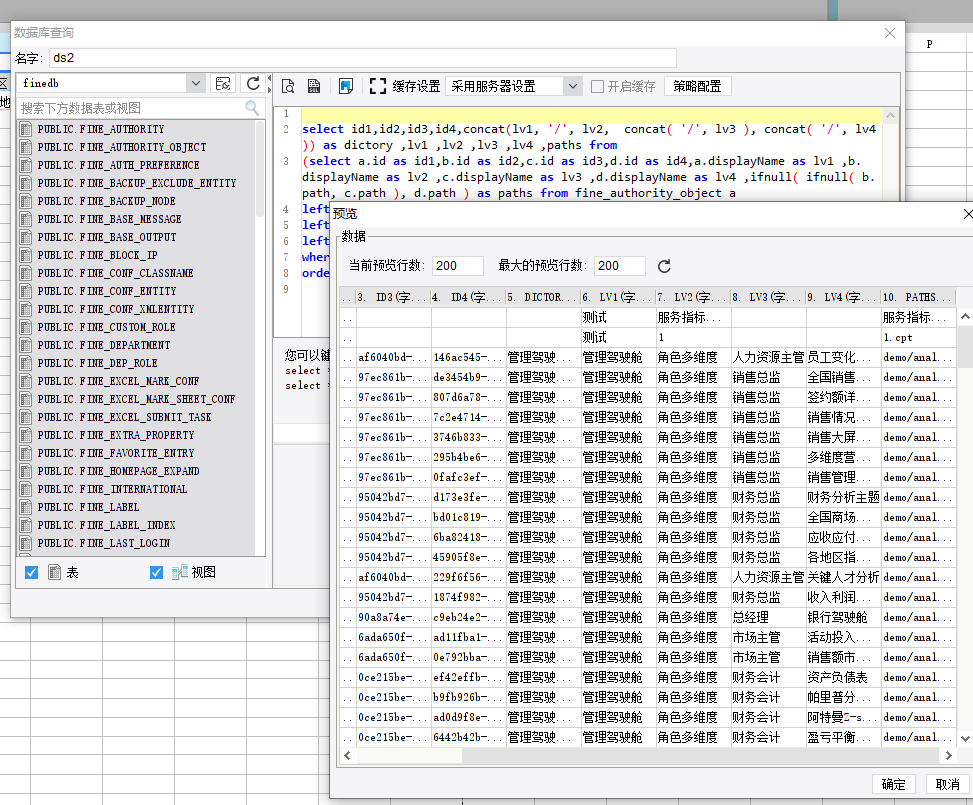This screenshot has height=805, width=973.
Task: Refresh preview data next to 最大的预览行数
Action: coord(664,266)
